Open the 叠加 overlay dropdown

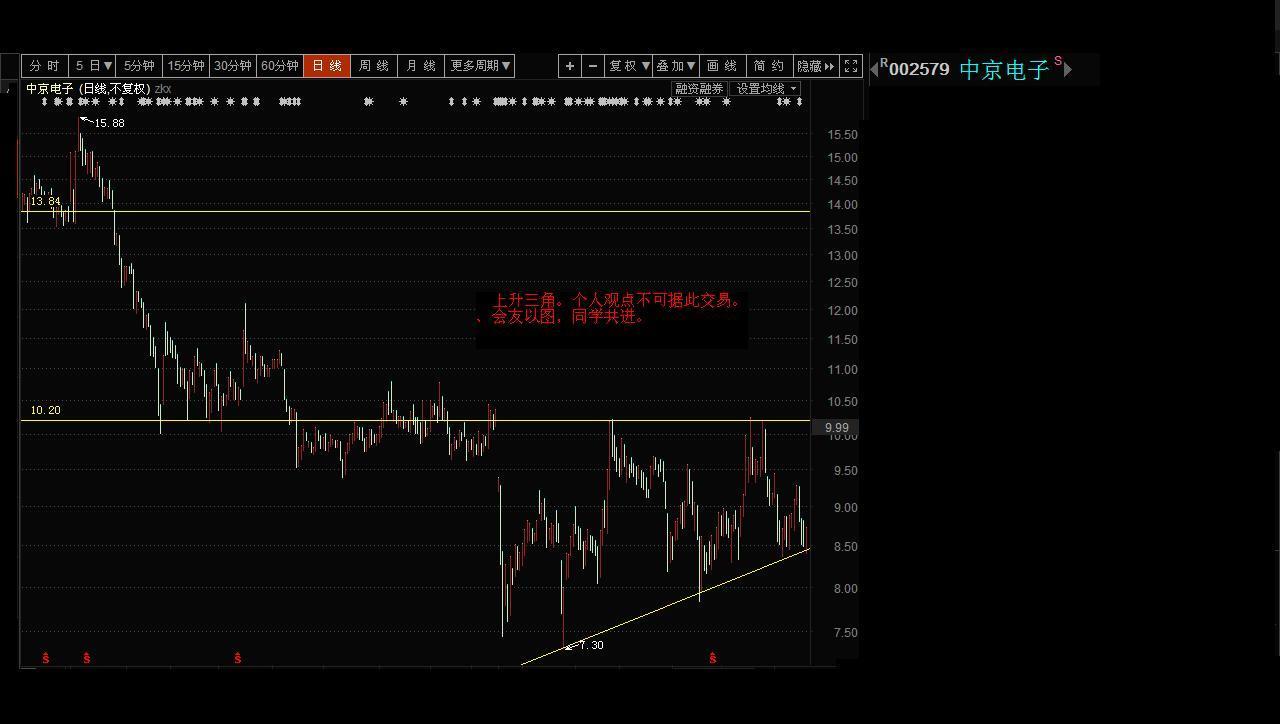pyautogui.click(x=676, y=66)
